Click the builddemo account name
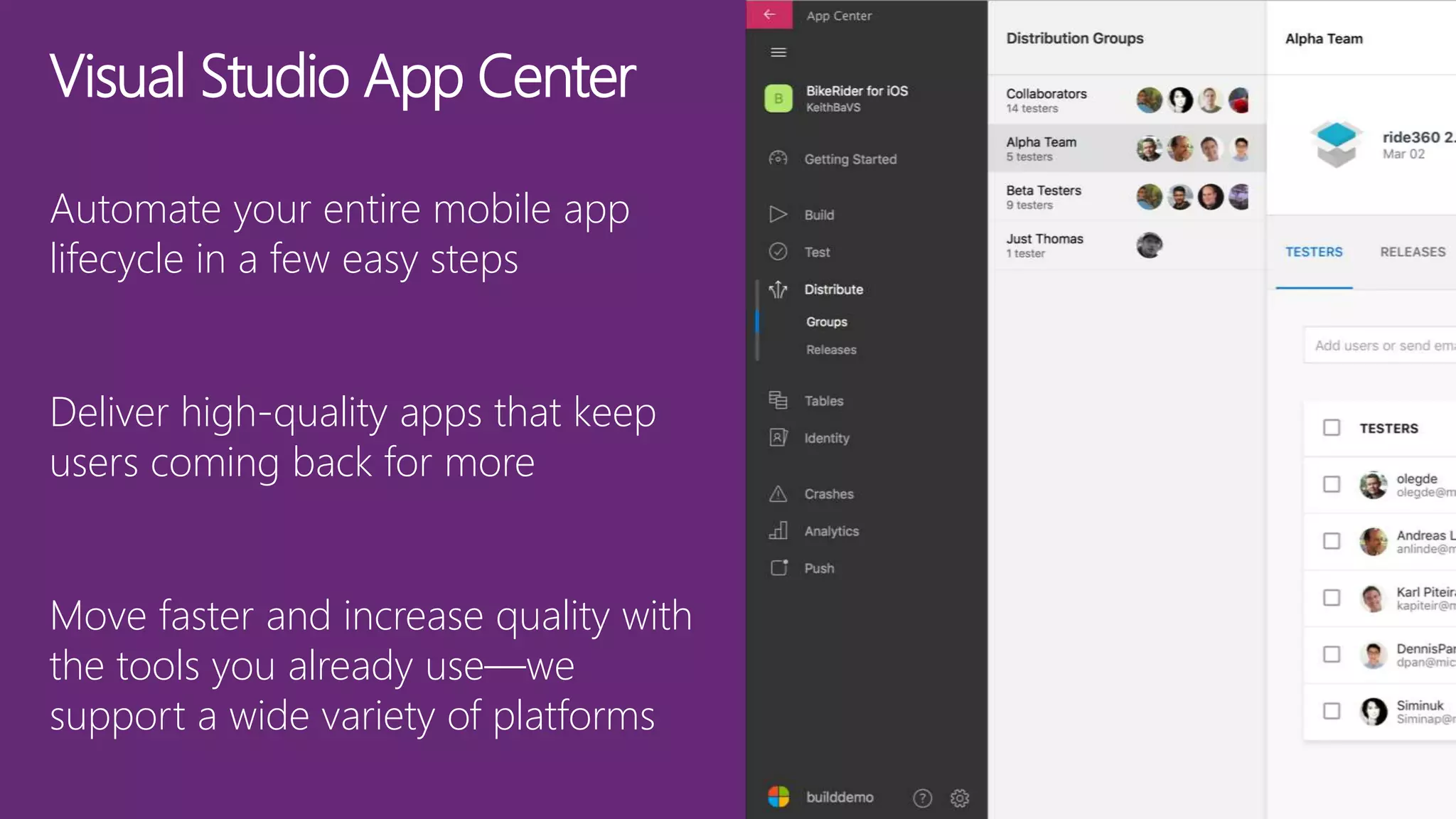The image size is (1456, 819). coord(840,797)
